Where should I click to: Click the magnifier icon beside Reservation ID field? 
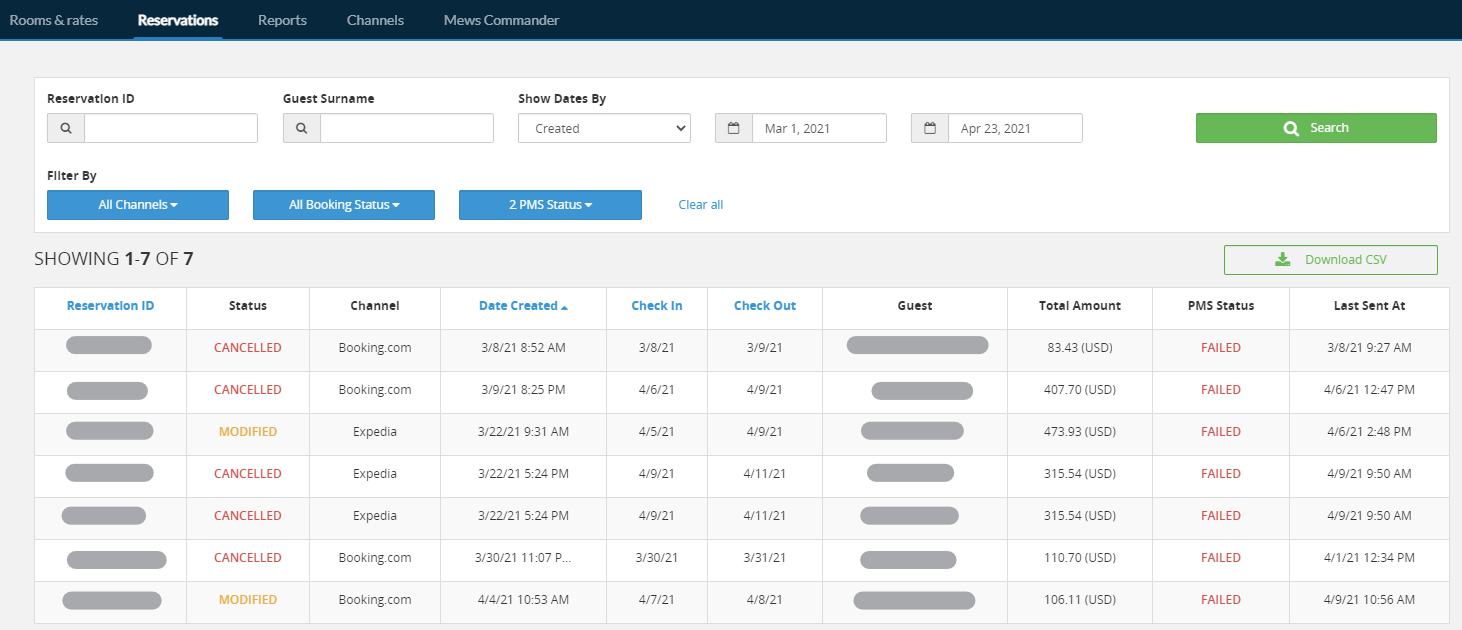66,128
